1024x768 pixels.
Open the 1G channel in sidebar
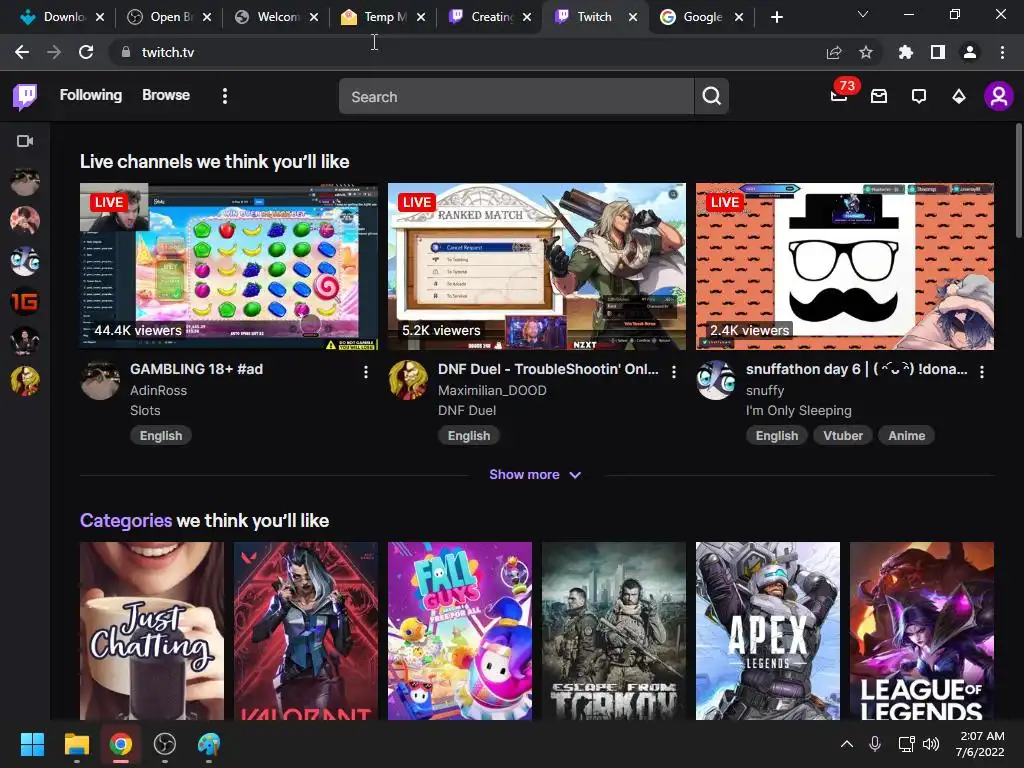25,301
